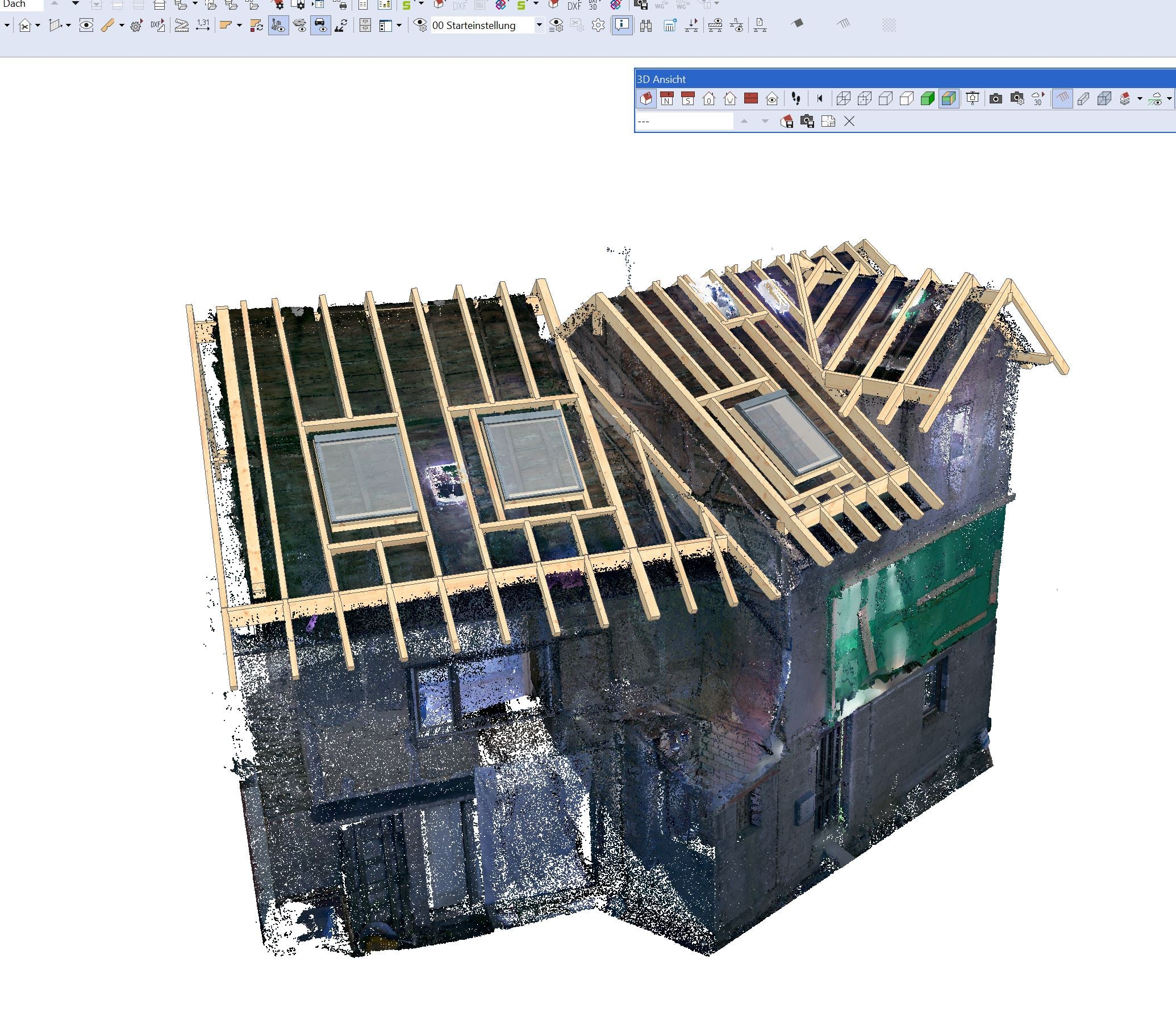
Task: Click the saved view name input field
Action: click(x=685, y=121)
